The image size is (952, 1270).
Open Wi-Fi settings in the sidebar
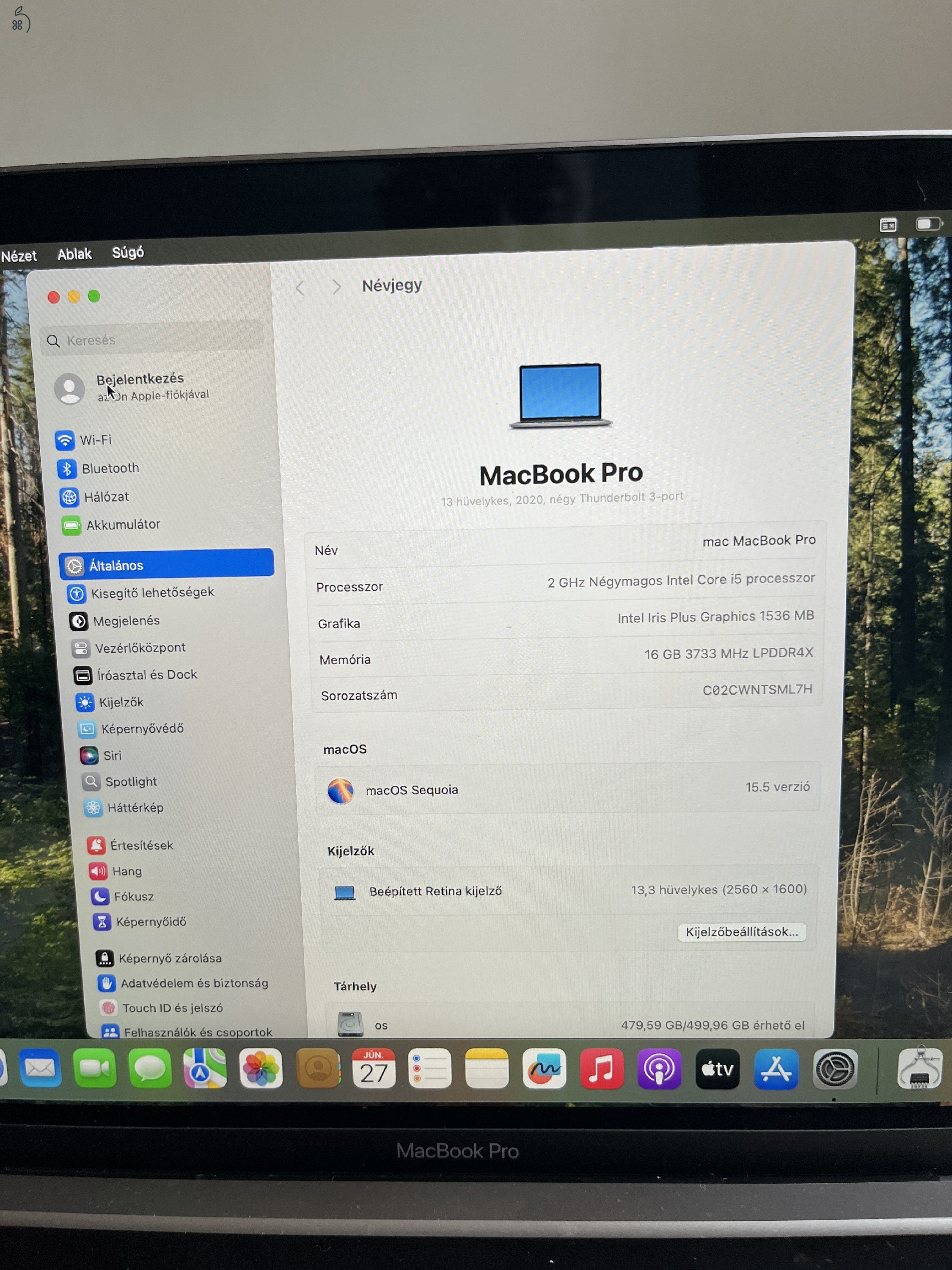click(95, 440)
